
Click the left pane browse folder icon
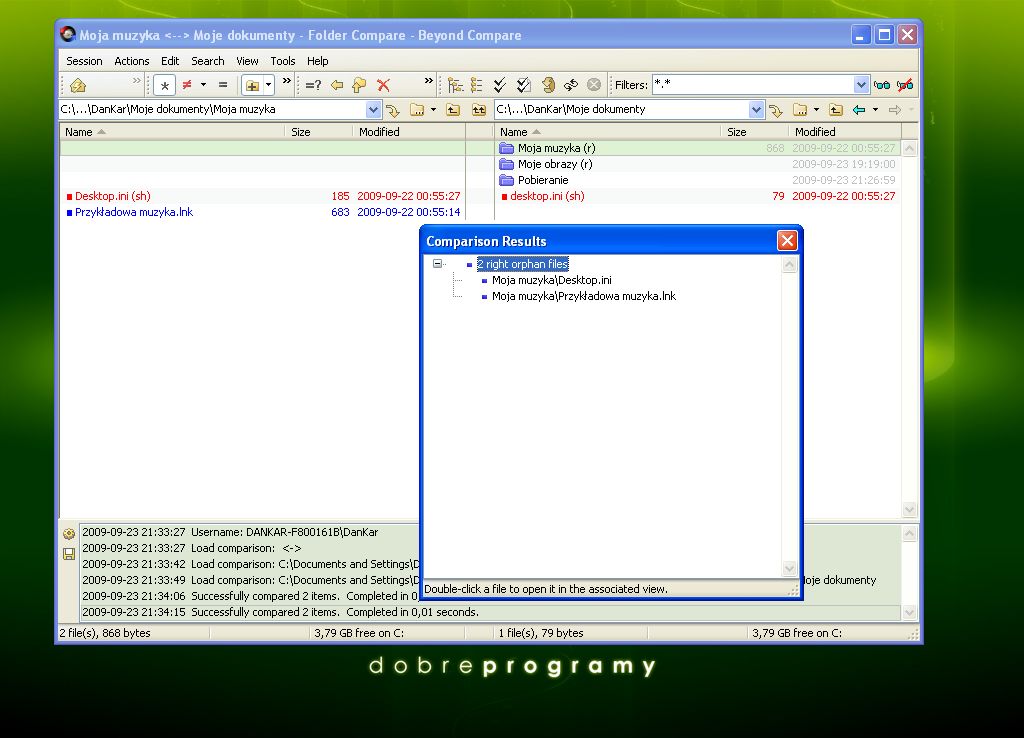point(417,110)
